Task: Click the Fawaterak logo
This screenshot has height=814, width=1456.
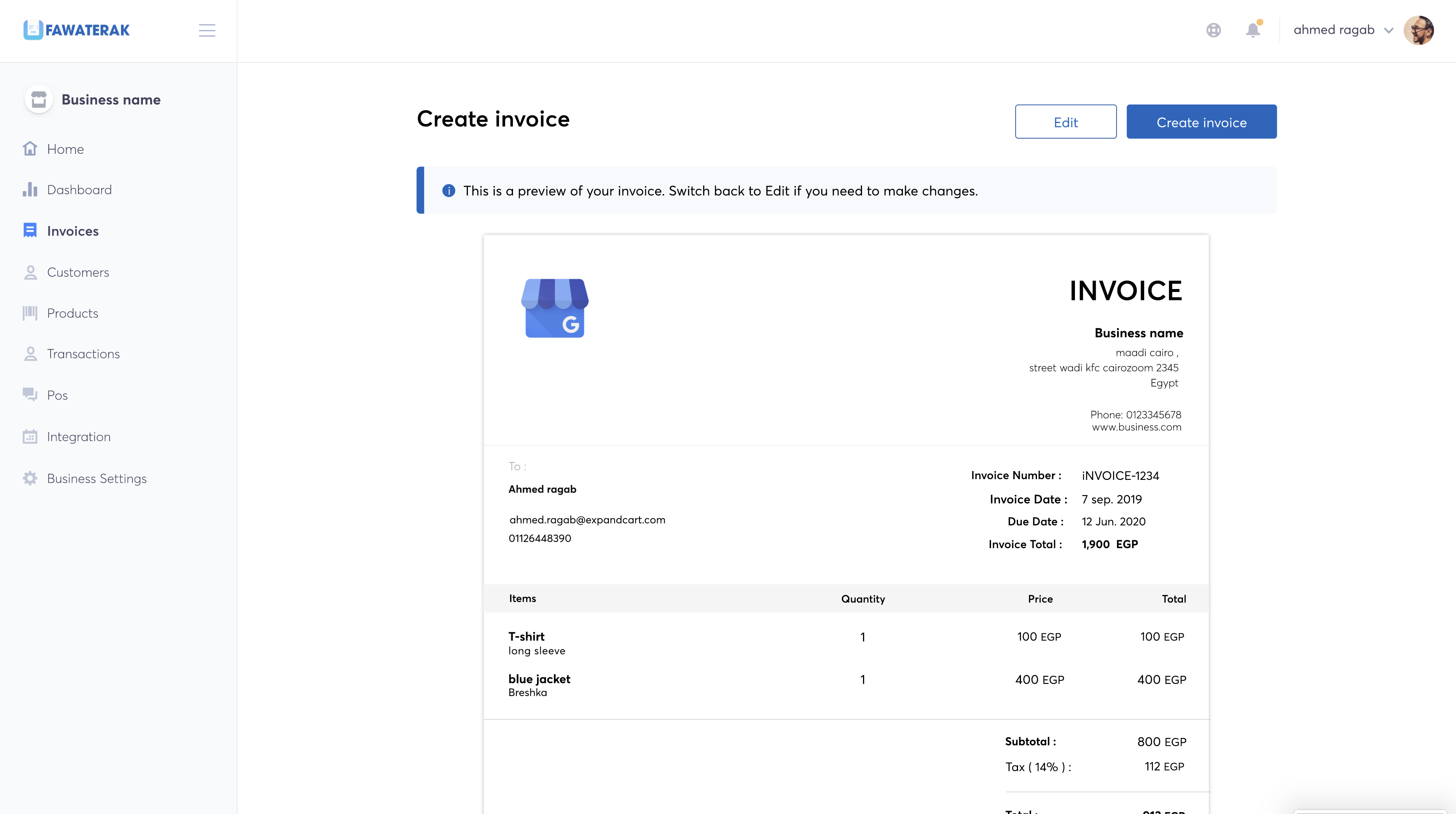Action: click(x=76, y=30)
